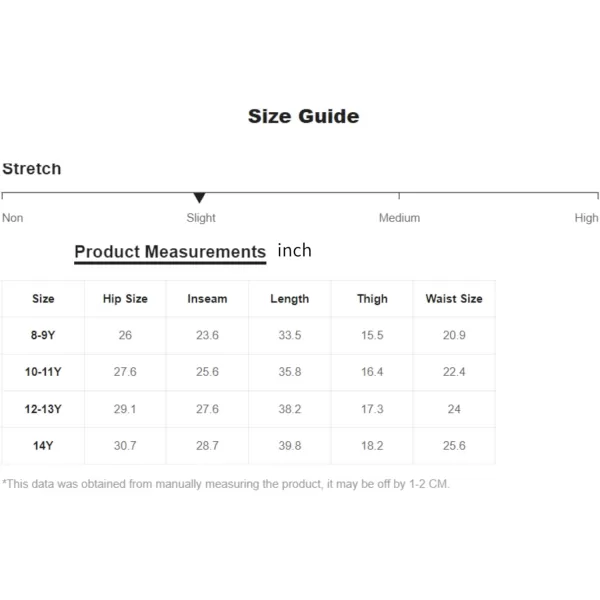Screen dimensions: 600x600
Task: Choose the 'High' stretch label
Action: (x=586, y=218)
